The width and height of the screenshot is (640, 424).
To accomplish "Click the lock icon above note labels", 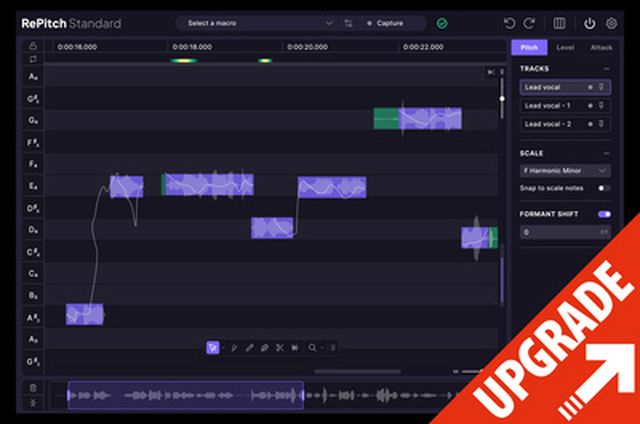I will pos(33,46).
